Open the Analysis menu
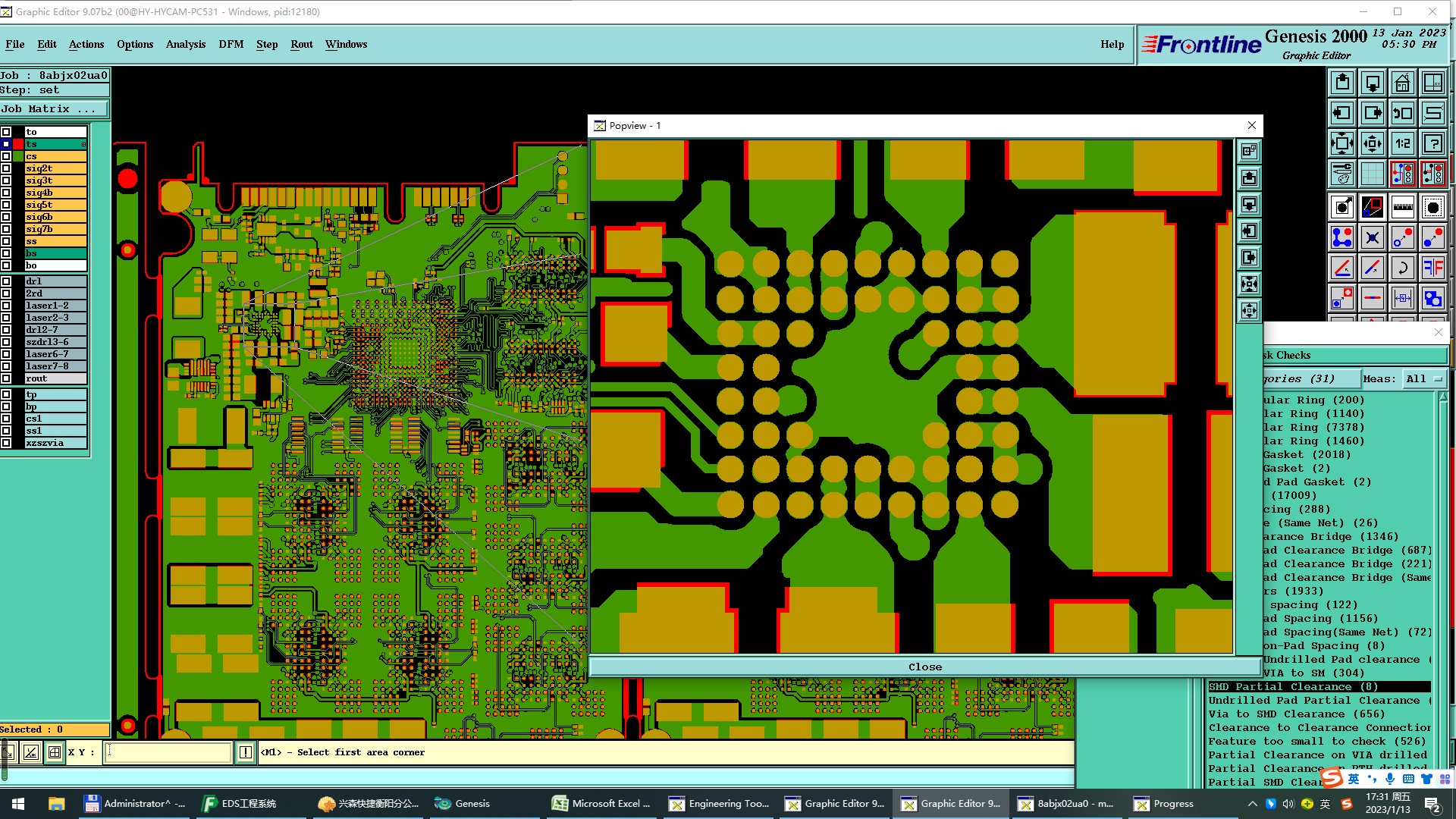The image size is (1456, 819). [185, 44]
